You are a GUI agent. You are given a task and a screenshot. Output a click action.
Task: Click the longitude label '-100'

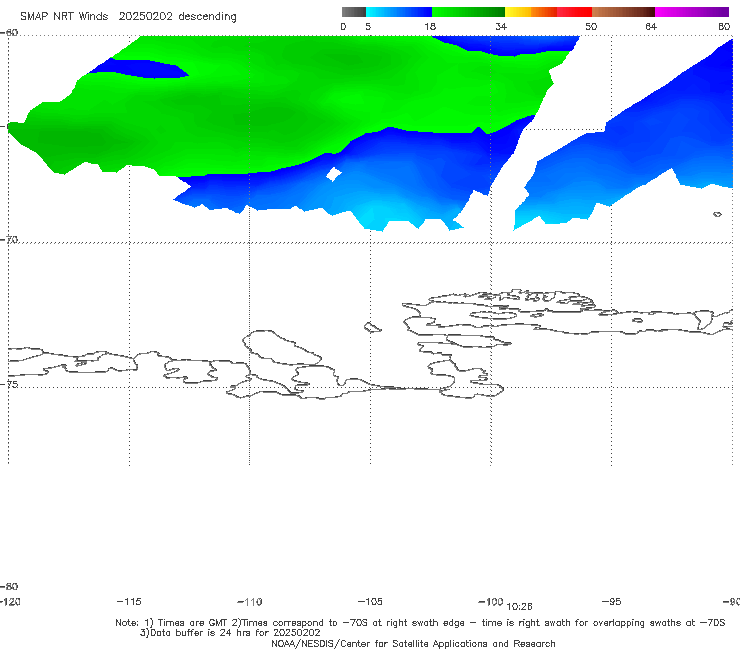point(490,601)
